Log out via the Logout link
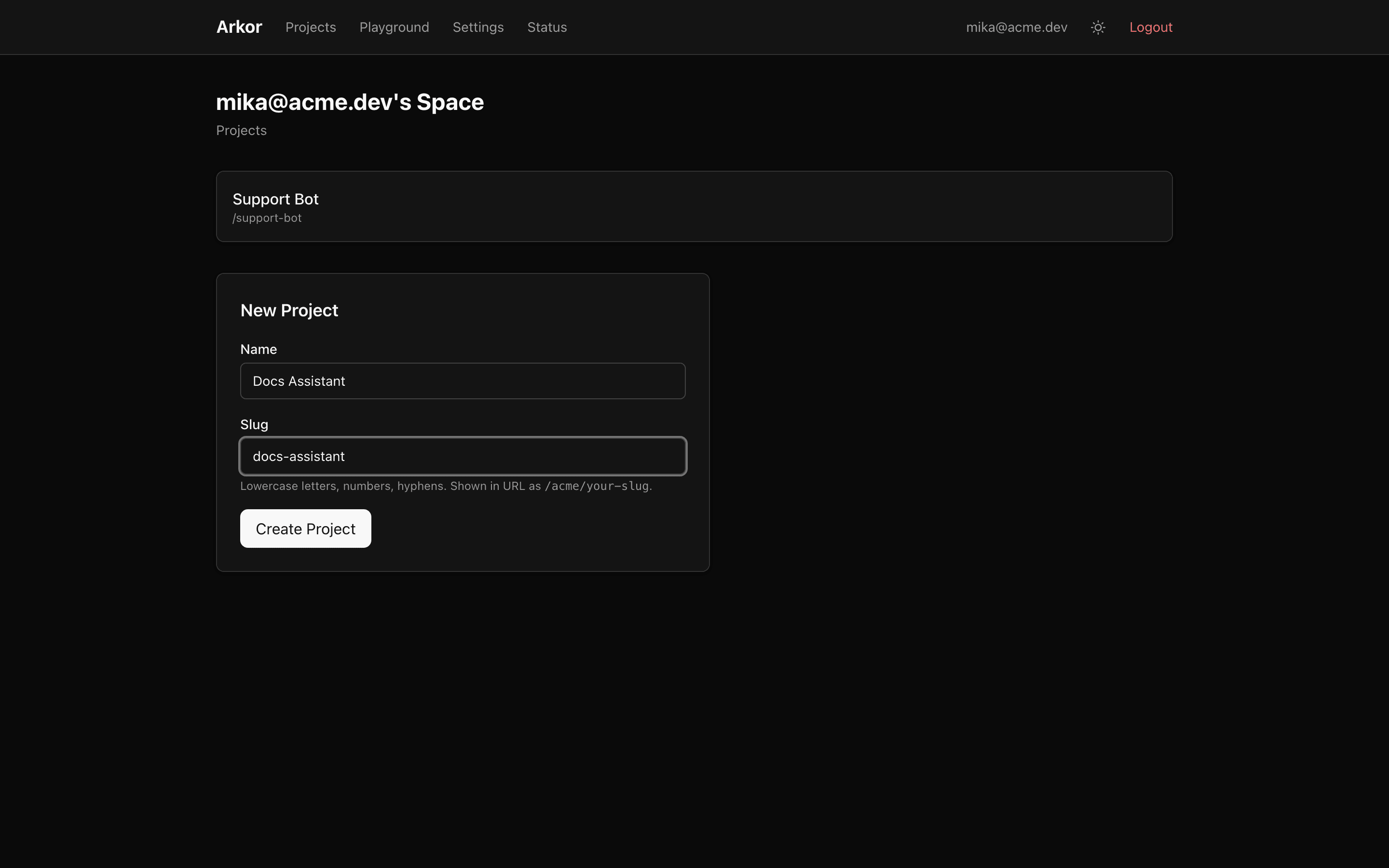The width and height of the screenshot is (1389, 868). [x=1150, y=27]
